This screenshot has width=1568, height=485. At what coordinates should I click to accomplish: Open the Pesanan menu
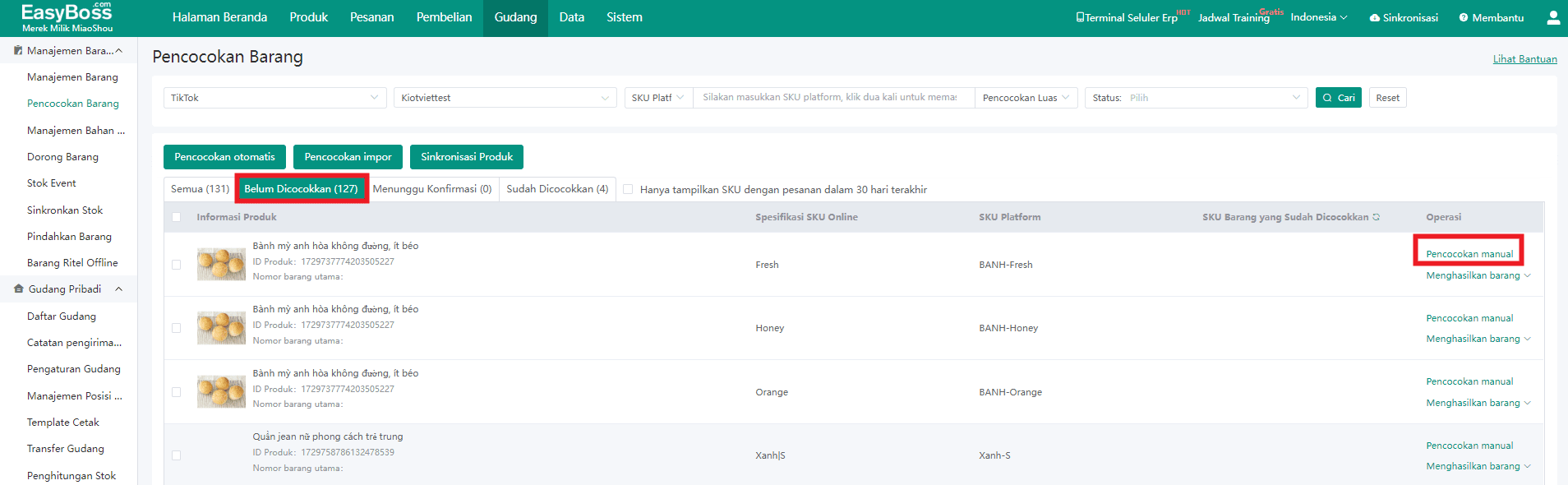pyautogui.click(x=371, y=17)
